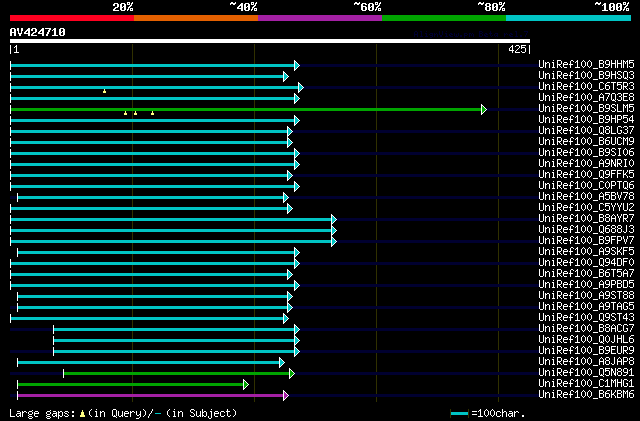
Task: Click the cyan A8JAP8 alignment bar
Action: pyautogui.click(x=149, y=362)
